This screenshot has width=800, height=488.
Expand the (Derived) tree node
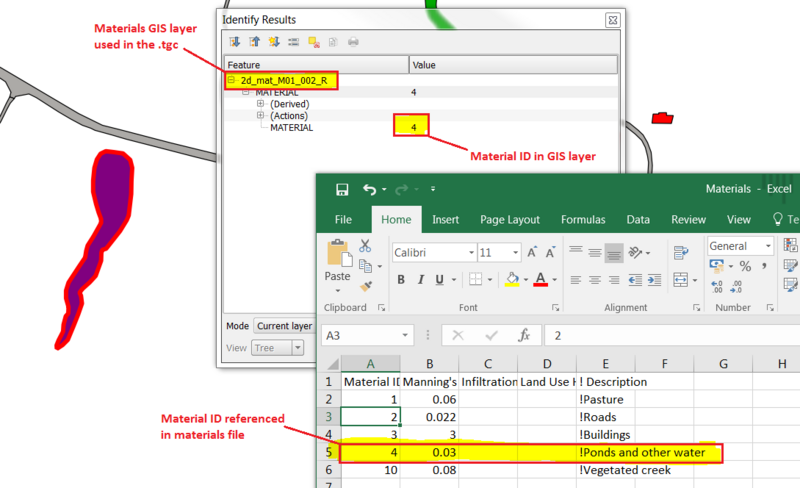pyautogui.click(x=260, y=104)
